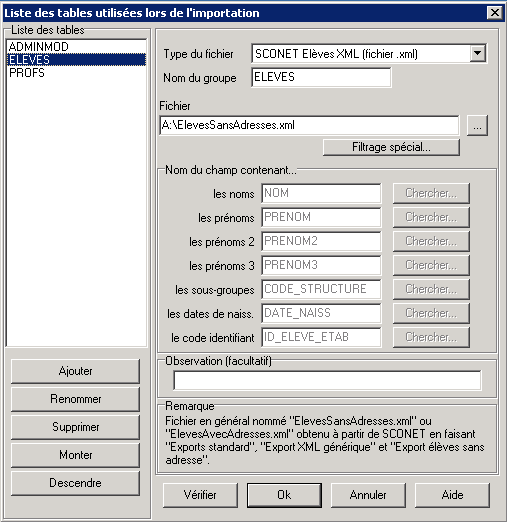This screenshot has height=522, width=507.
Task: Select the ELEVES table entry
Action: pyautogui.click(x=76, y=60)
